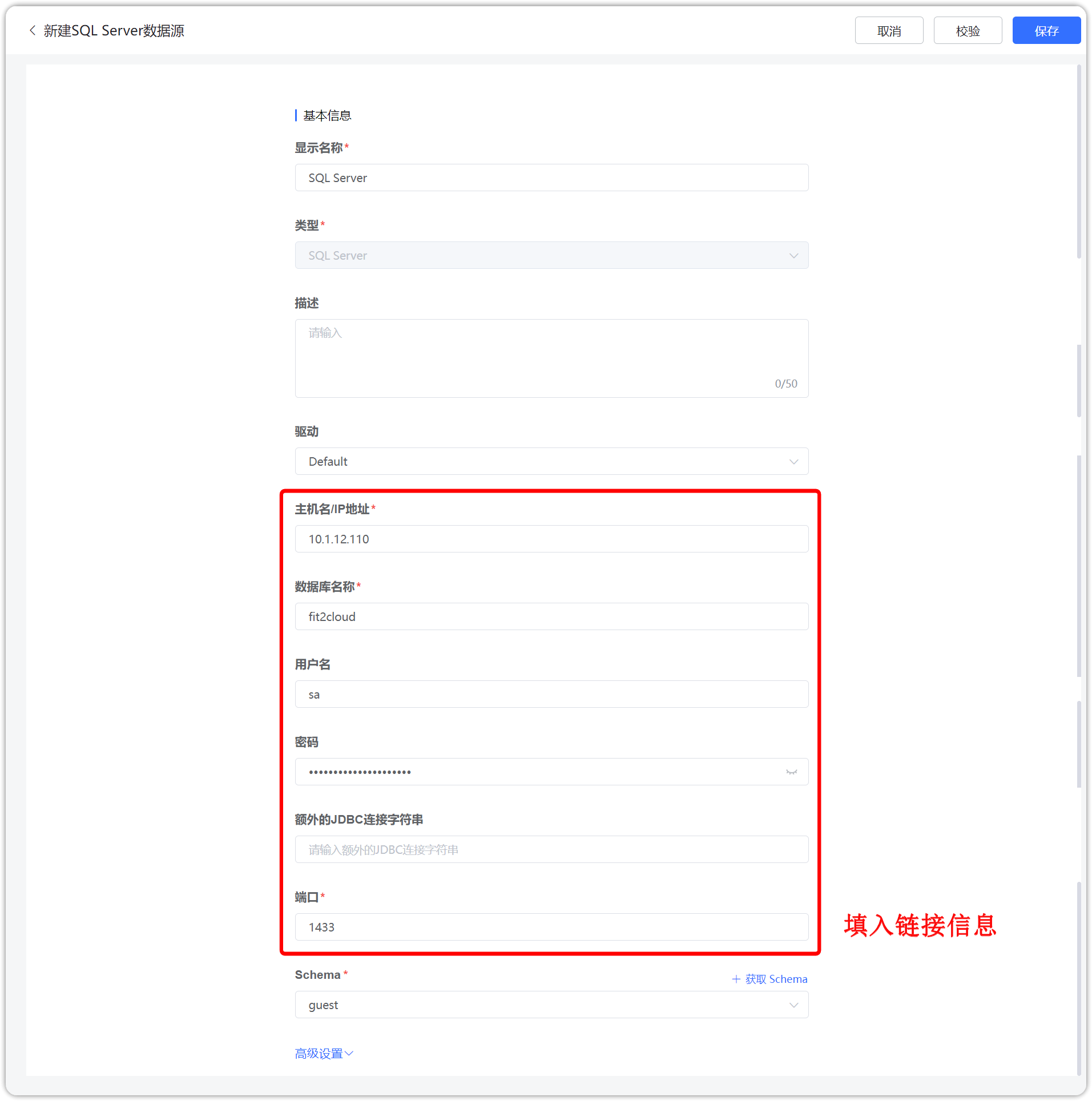Select the 显示名称 field containing SQL Server

point(551,178)
